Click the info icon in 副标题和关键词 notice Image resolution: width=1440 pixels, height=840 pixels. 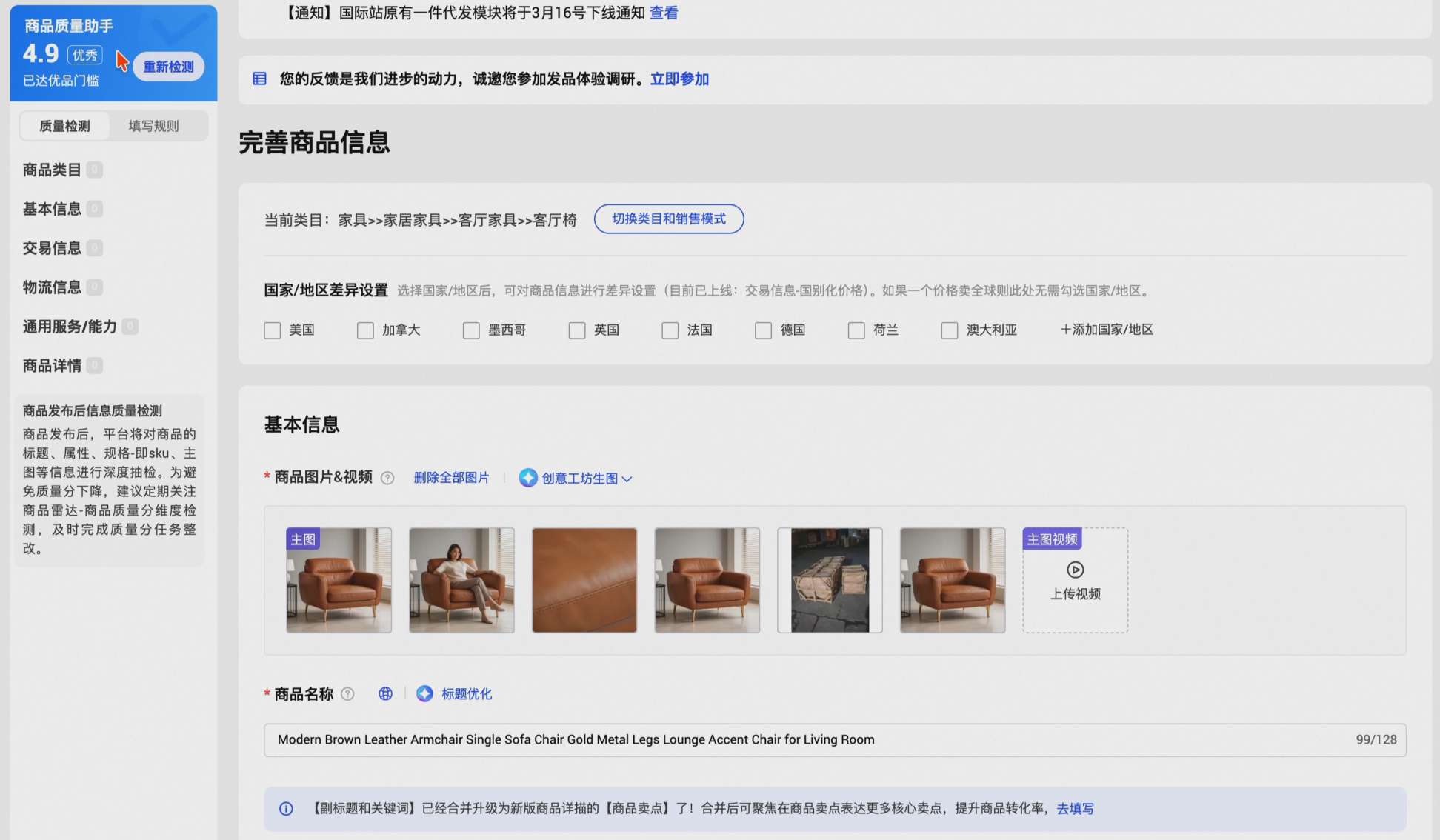(286, 809)
